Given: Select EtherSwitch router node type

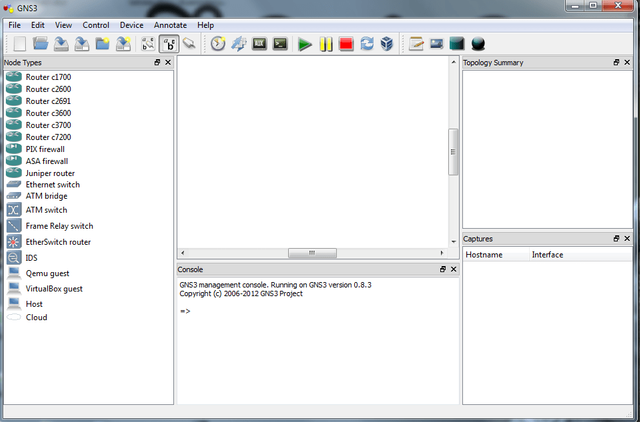Looking at the screenshot, I should [x=49, y=242].
